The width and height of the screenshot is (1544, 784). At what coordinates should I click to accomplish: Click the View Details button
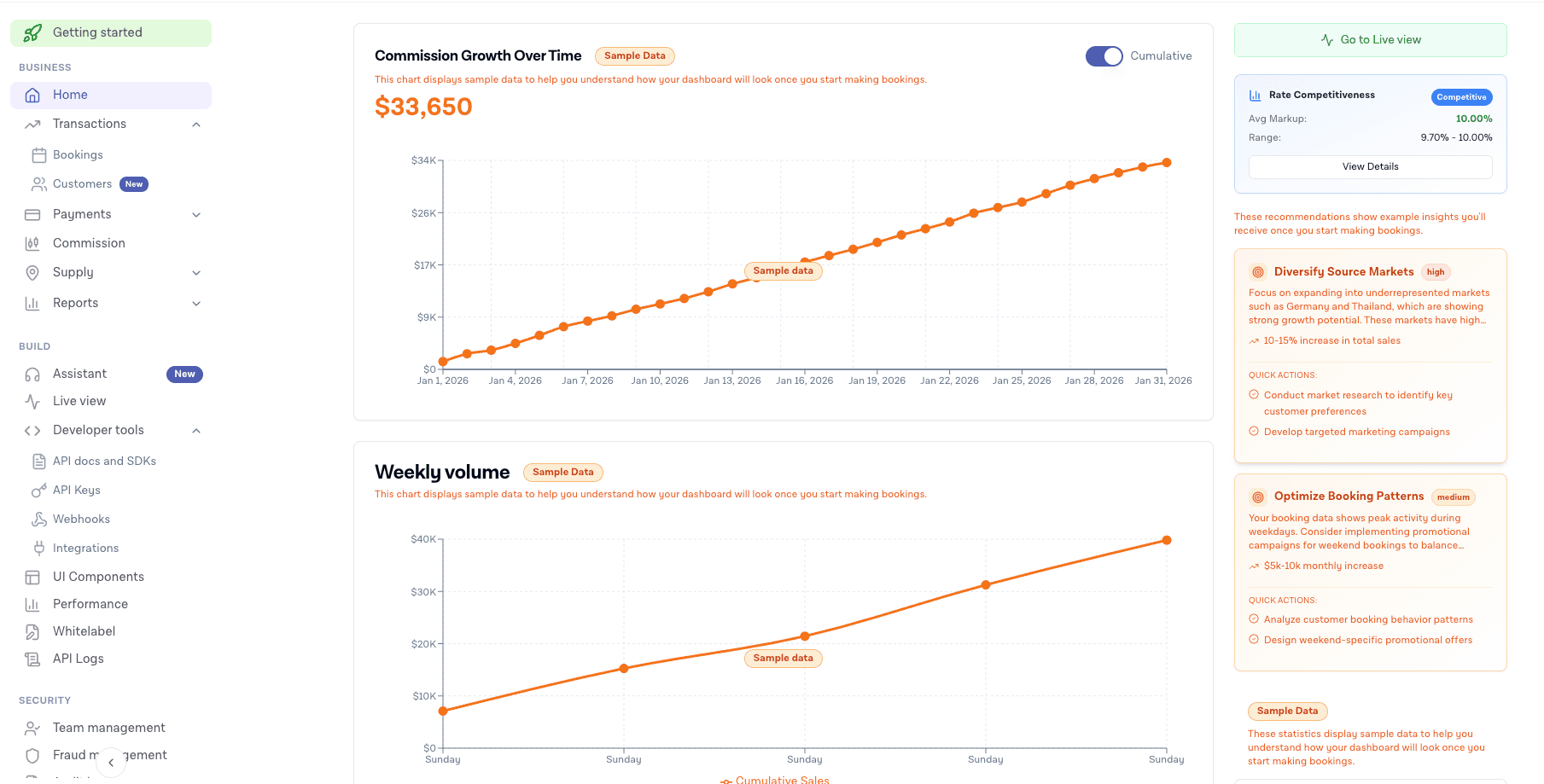1370,167
